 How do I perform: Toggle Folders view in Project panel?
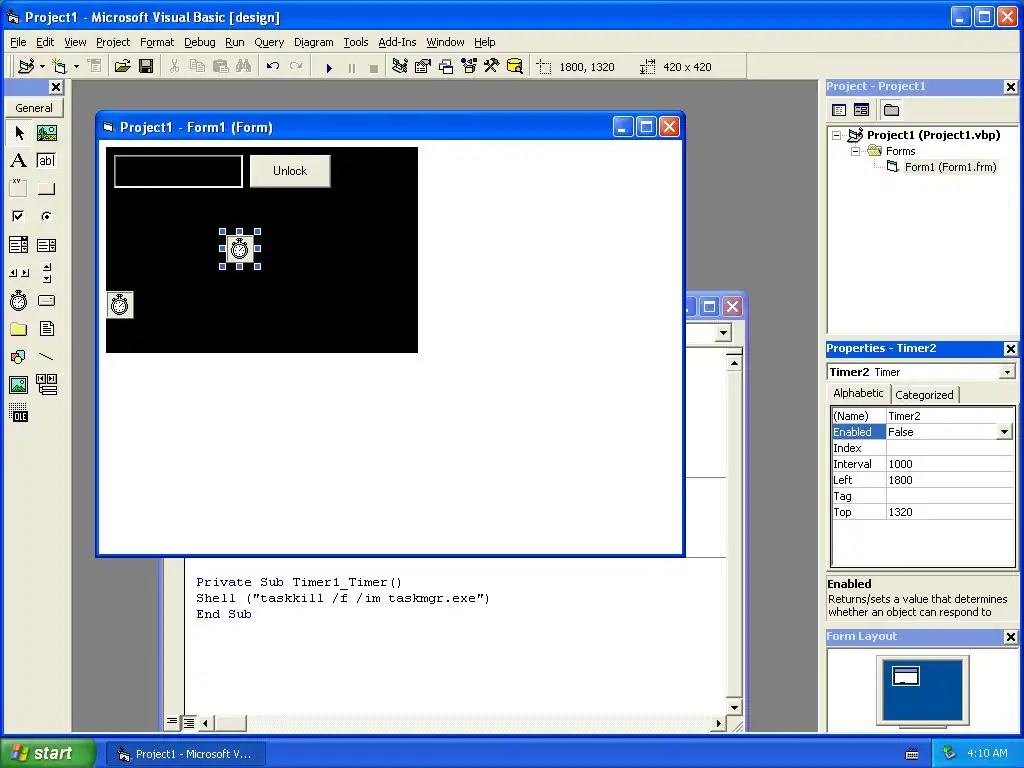[891, 110]
